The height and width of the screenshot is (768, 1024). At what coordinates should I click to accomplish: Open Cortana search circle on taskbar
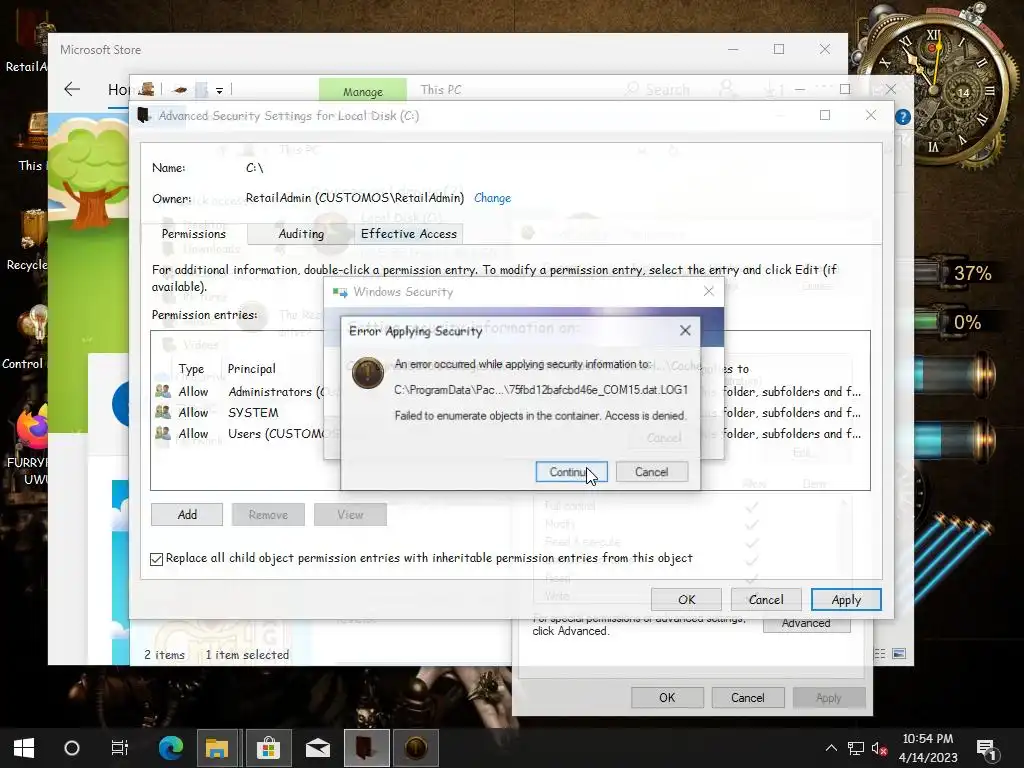[72, 748]
